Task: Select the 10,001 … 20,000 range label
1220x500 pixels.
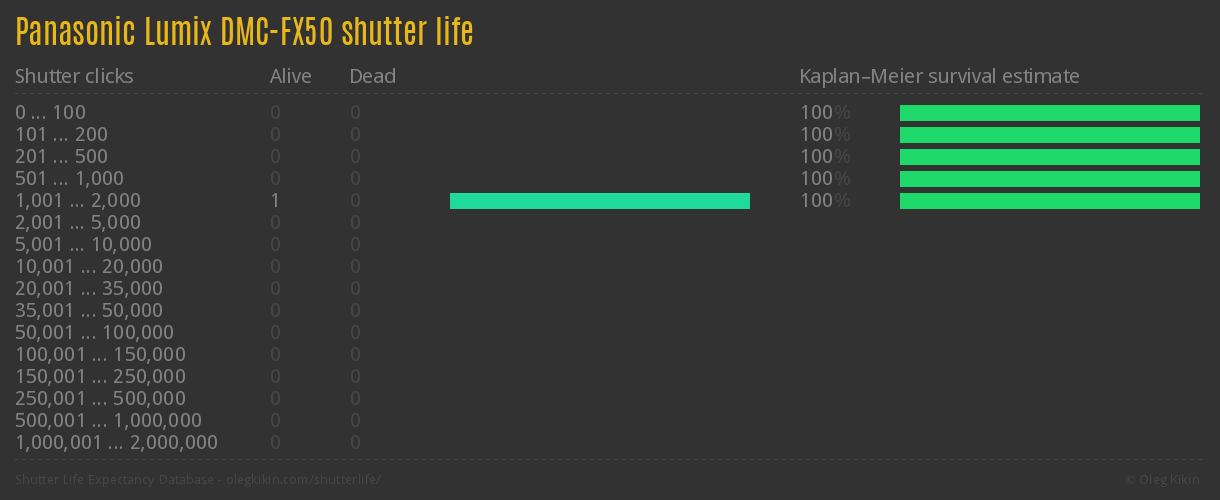Action: point(89,267)
